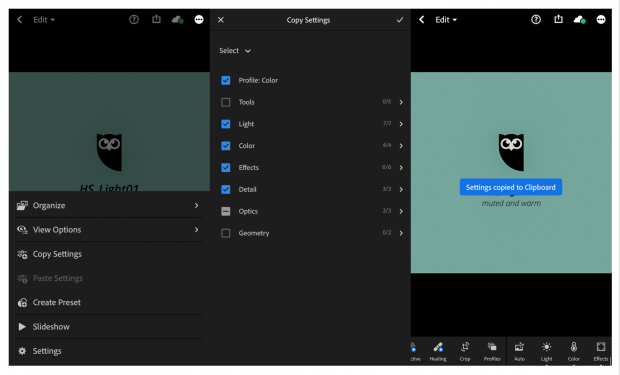Click the Slideshow play icon
This screenshot has height=375, width=620.
click(22, 327)
